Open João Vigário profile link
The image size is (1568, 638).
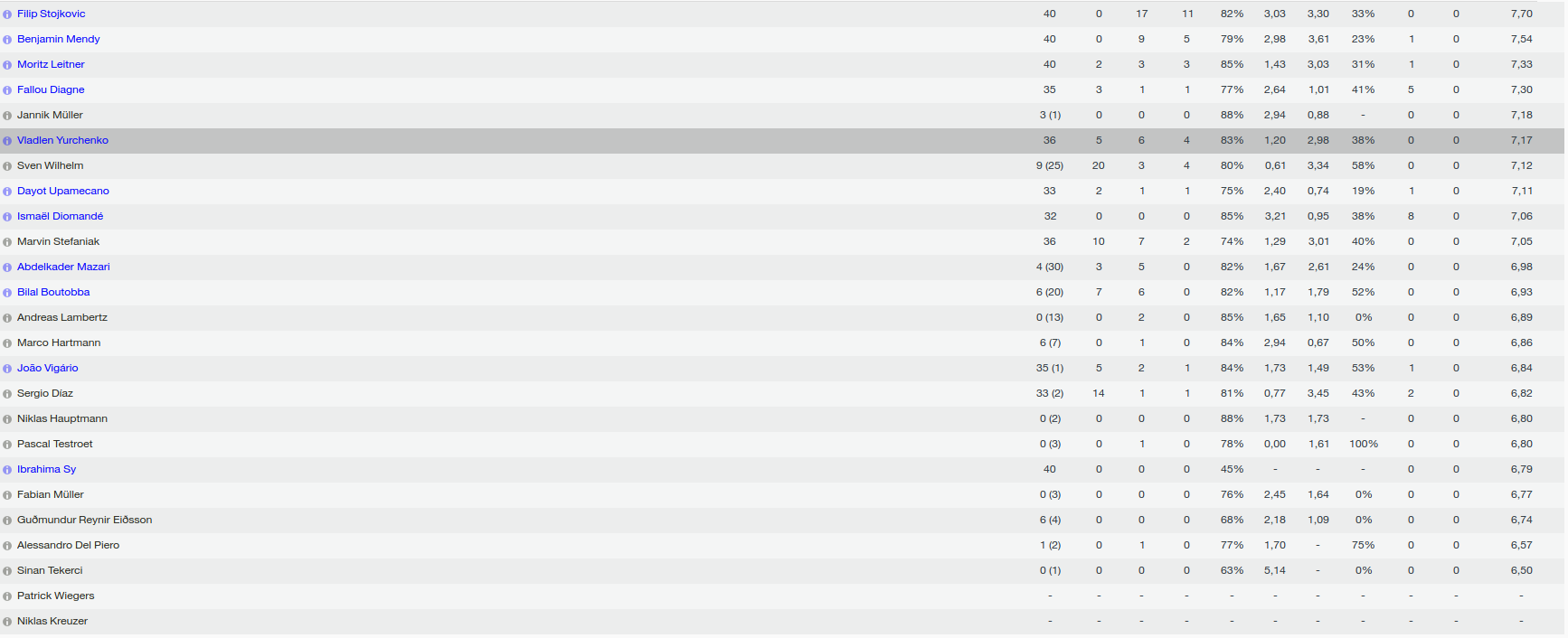(x=48, y=368)
